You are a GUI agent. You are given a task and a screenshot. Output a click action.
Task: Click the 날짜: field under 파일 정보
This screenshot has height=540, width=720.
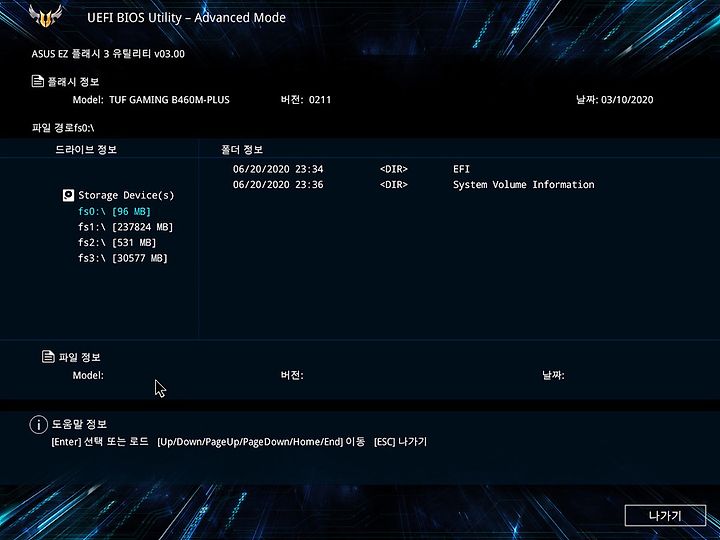coord(553,375)
